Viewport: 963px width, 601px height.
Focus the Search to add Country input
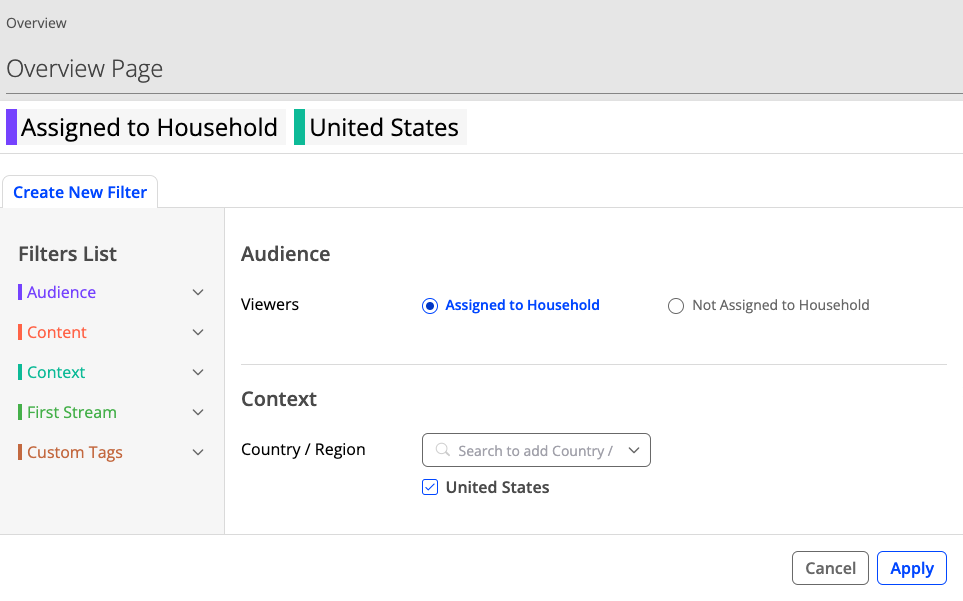(536, 451)
